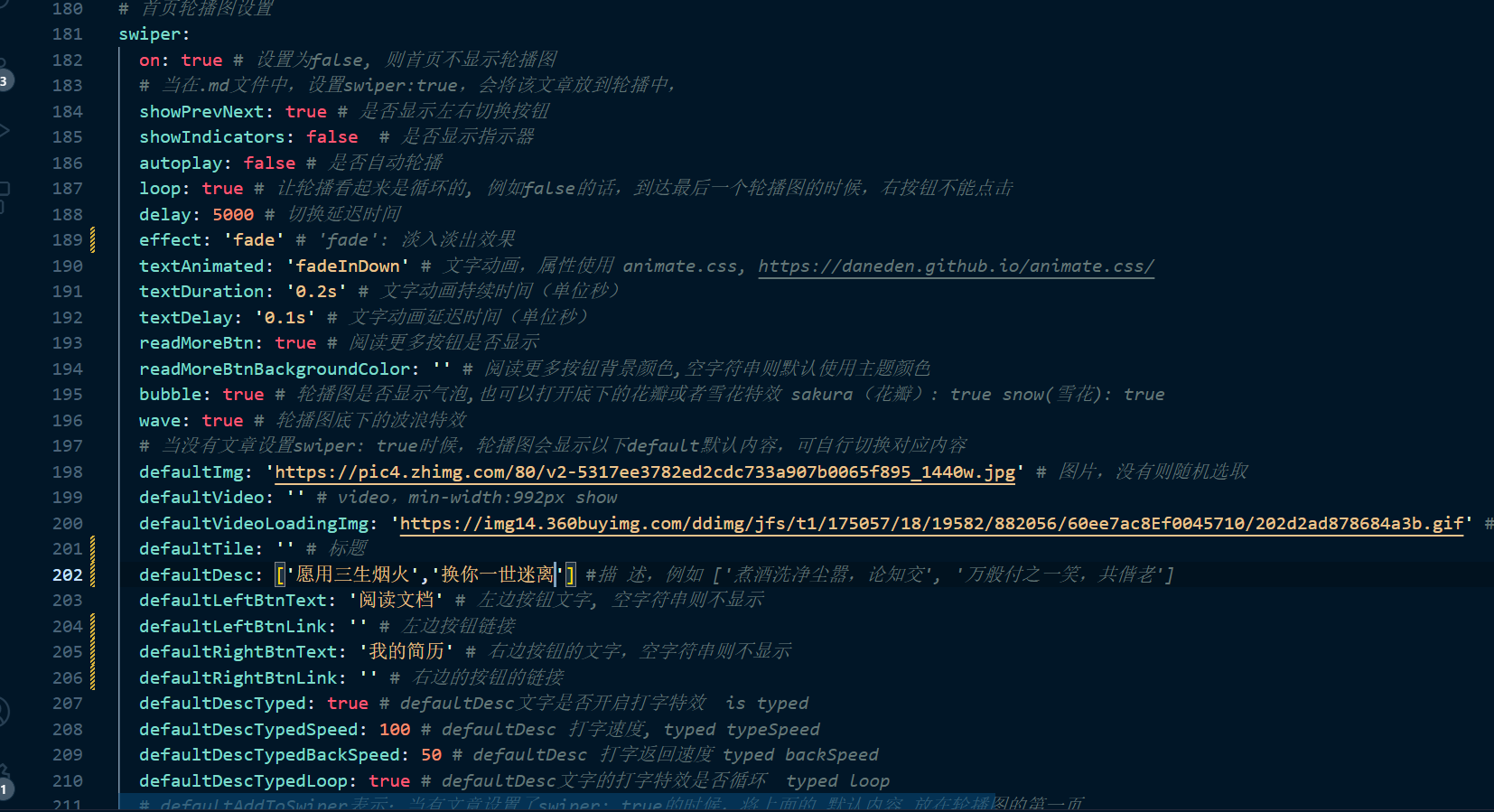
Task: Open the img14.360buyimg.com loading image URL
Action: 931,524
